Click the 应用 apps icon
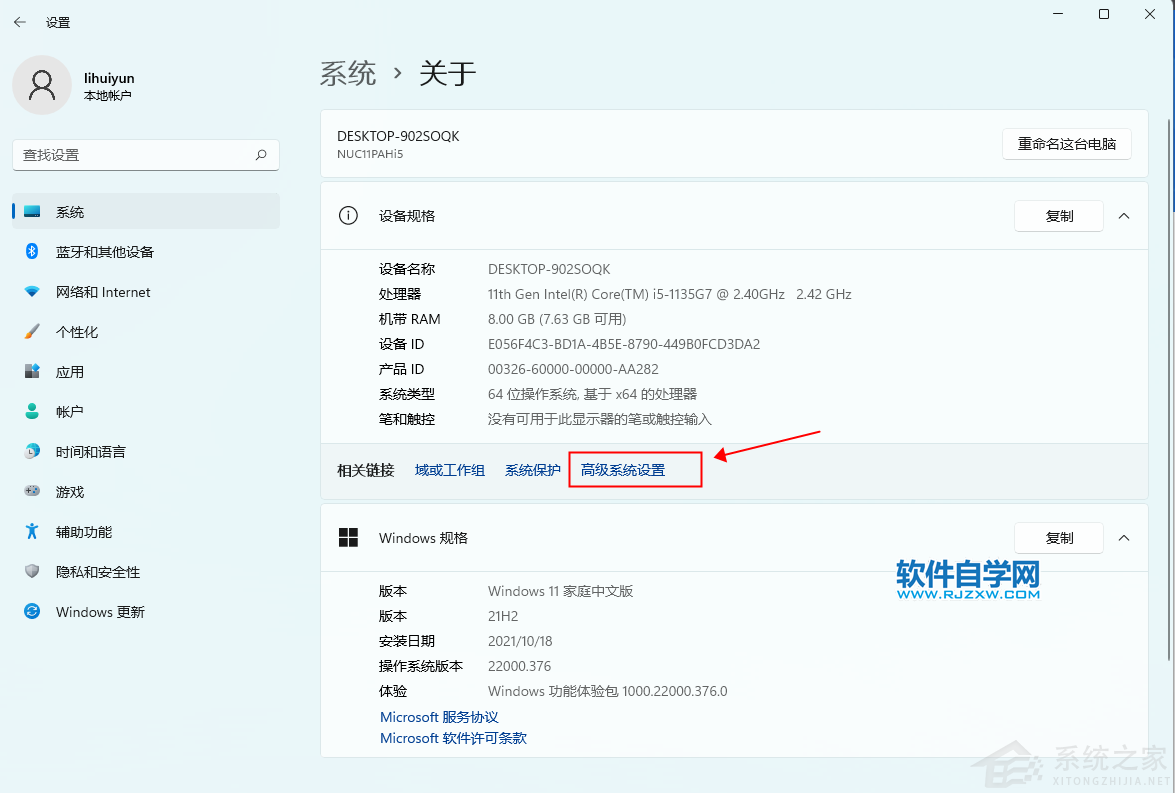Viewport: 1175px width, 793px height. [31, 371]
